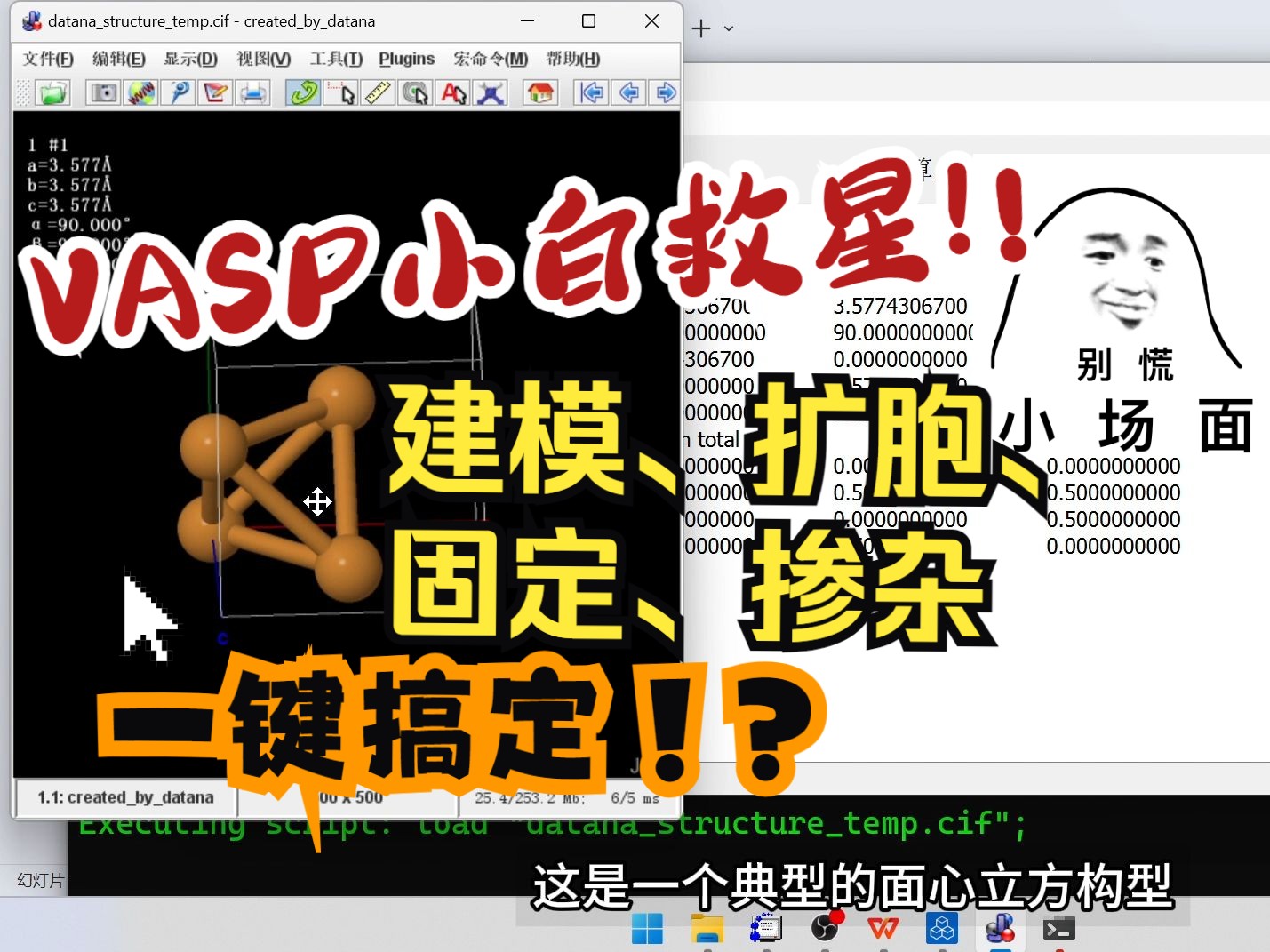
Task: Open the 文件(F) menu
Action: (47, 59)
